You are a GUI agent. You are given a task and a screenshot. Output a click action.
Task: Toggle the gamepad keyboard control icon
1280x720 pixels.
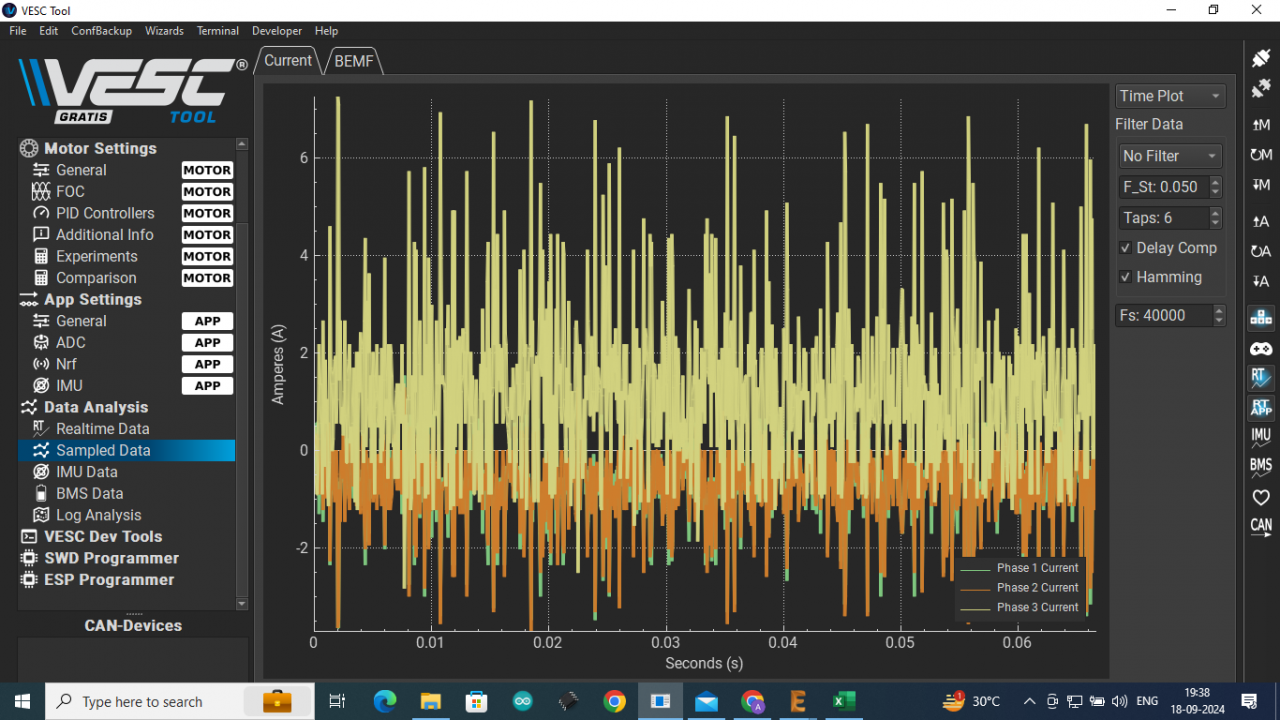tap(1261, 349)
